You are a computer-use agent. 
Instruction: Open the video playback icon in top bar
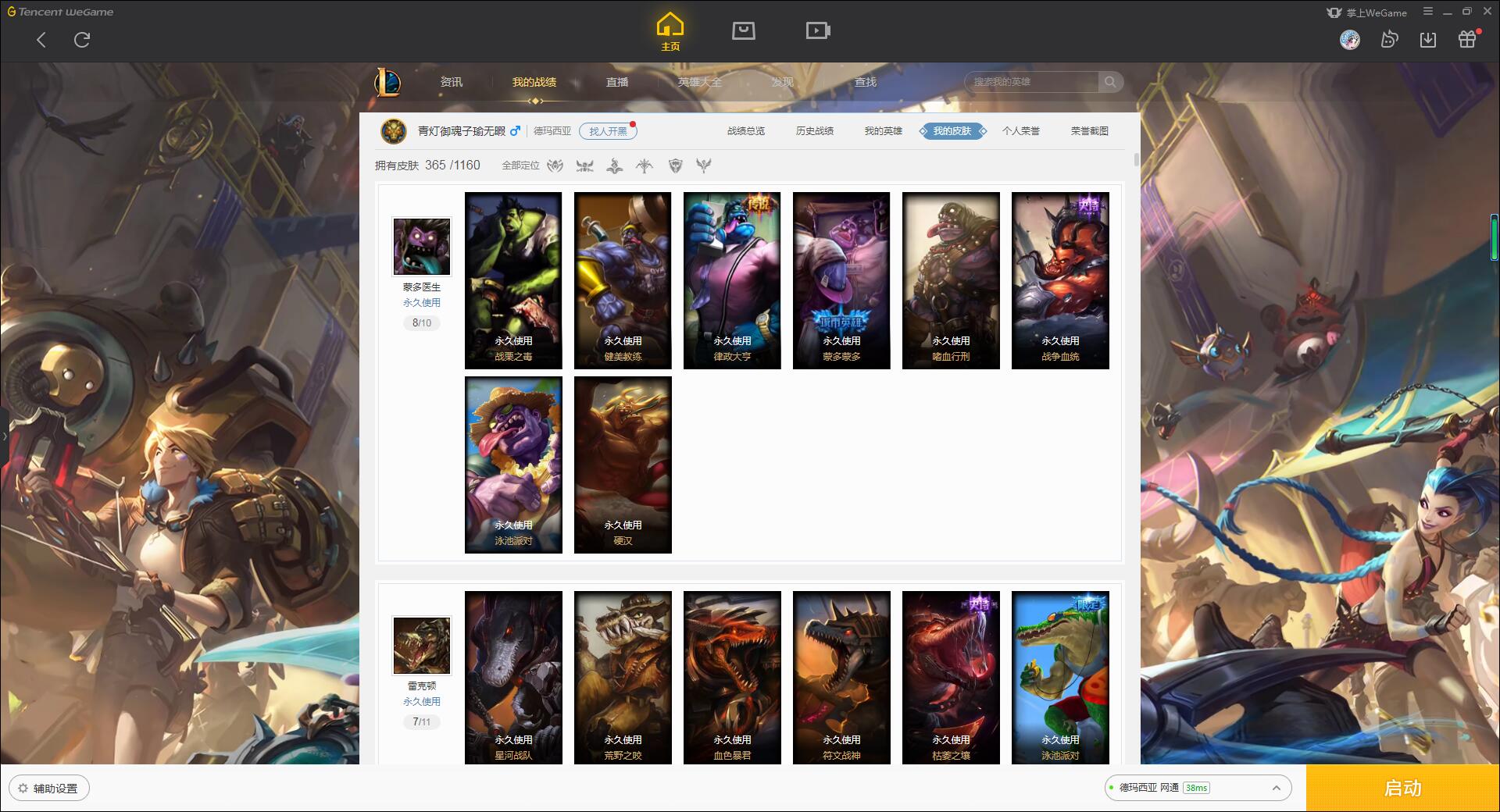[818, 30]
